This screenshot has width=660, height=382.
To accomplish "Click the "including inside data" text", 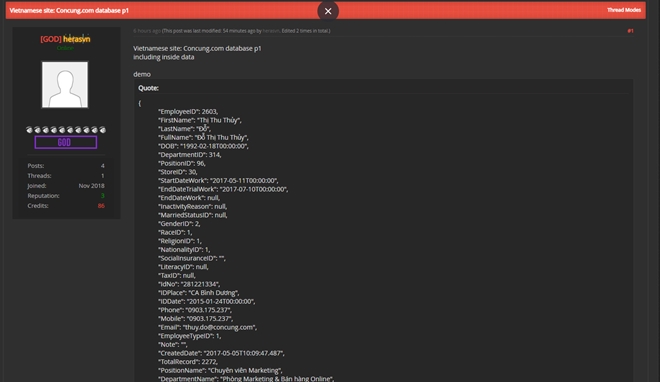I will pyautogui.click(x=164, y=57).
